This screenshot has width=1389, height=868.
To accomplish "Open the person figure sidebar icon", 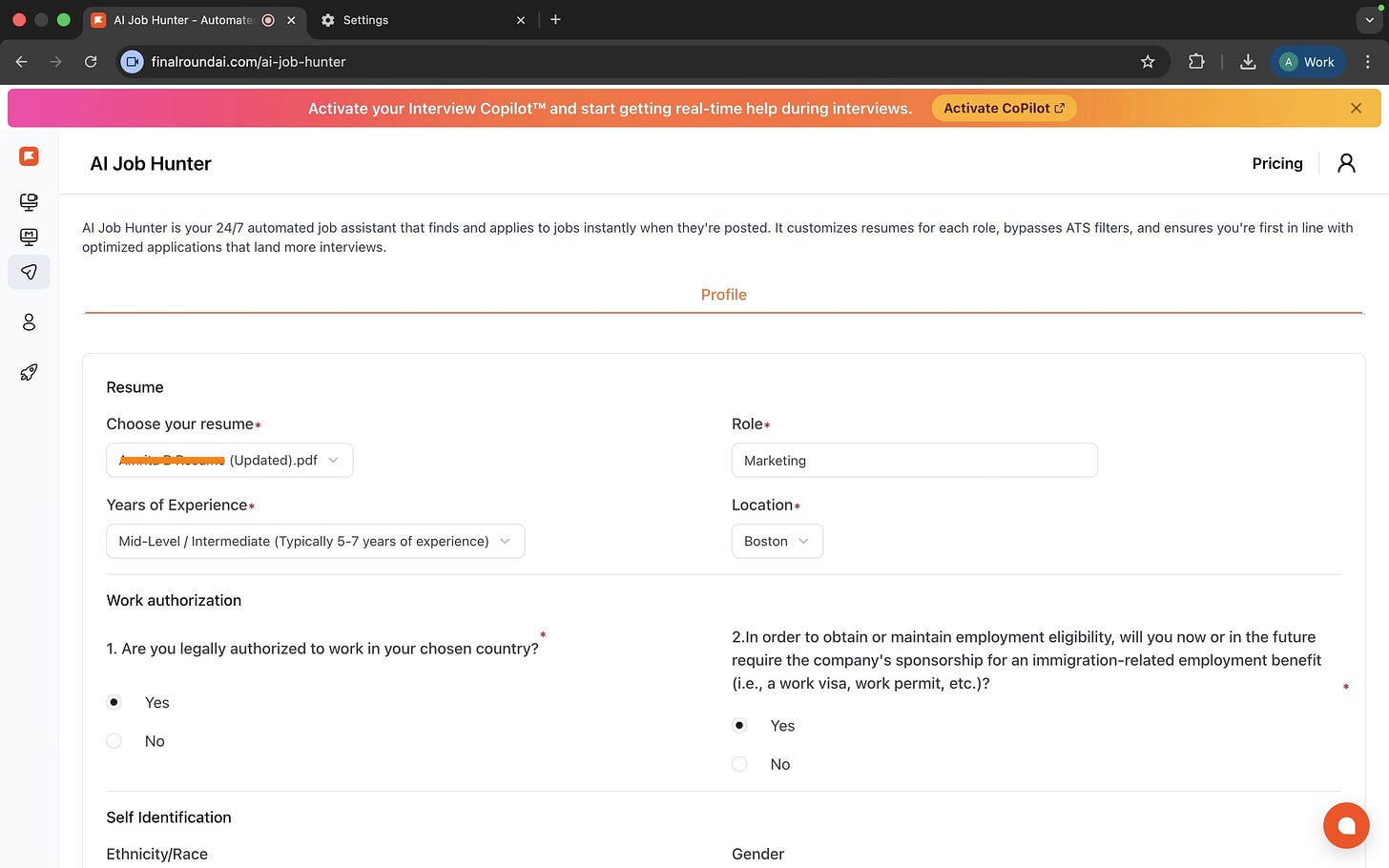I will pyautogui.click(x=29, y=322).
